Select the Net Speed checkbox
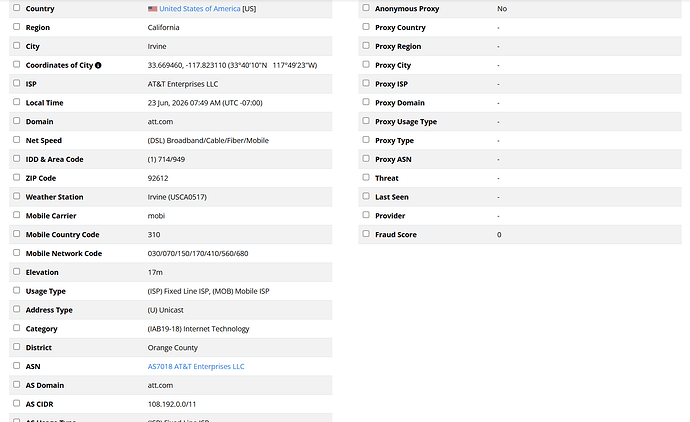 (17, 139)
